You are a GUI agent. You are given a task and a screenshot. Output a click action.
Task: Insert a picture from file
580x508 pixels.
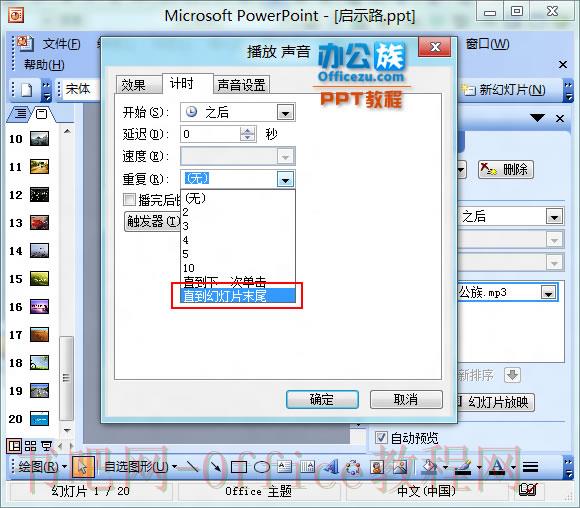[x=400, y=467]
